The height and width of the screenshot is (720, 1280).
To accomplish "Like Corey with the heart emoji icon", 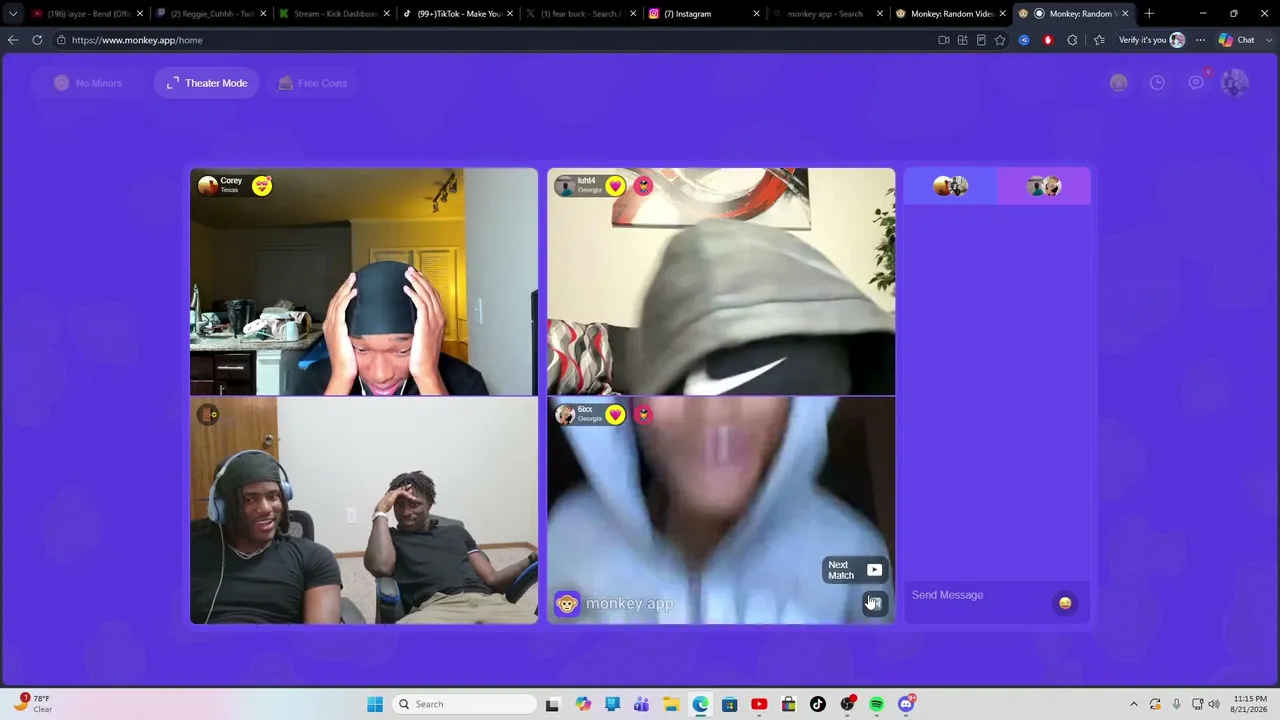I will click(262, 185).
